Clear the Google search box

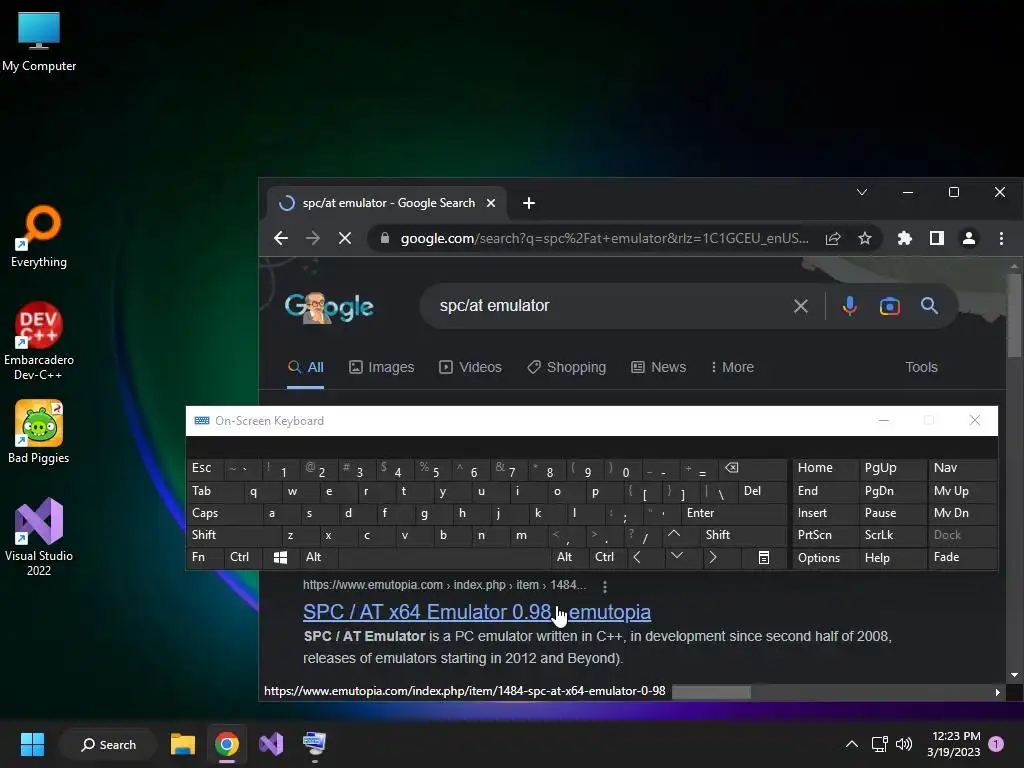[801, 306]
